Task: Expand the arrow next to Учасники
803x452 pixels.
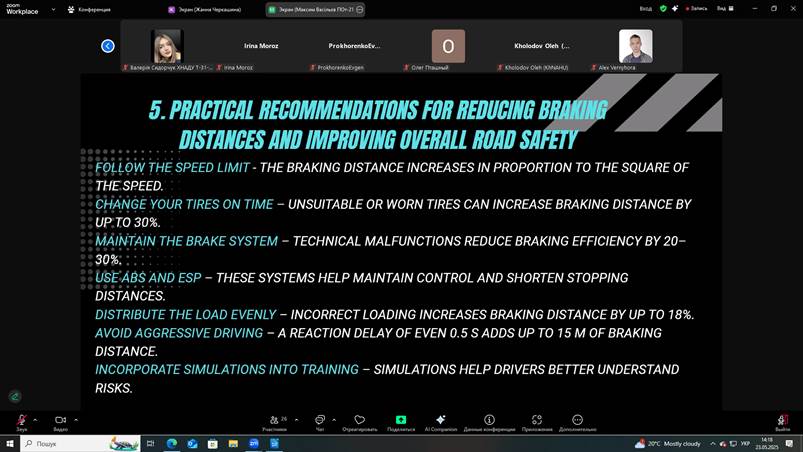Action: tap(297, 419)
